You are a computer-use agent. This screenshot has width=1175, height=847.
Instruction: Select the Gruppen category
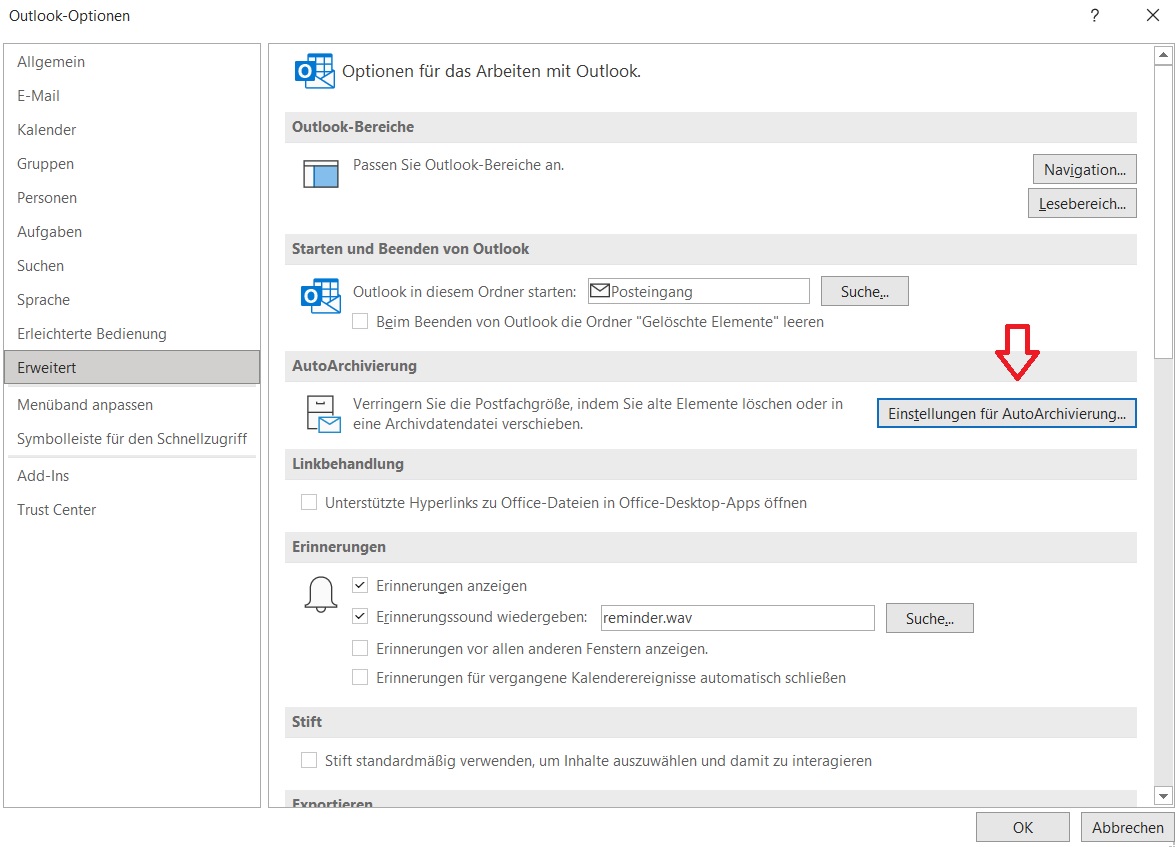point(132,163)
